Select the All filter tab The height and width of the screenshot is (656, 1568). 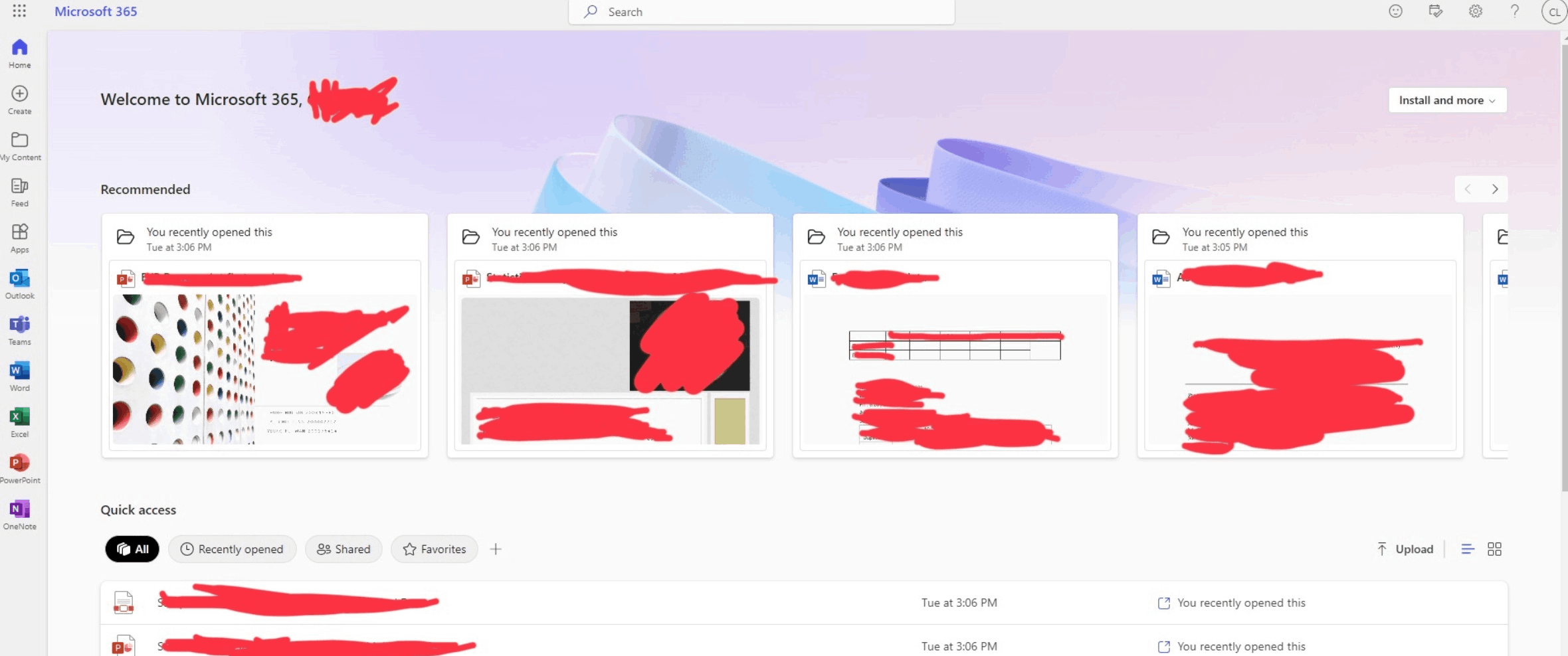pos(132,549)
